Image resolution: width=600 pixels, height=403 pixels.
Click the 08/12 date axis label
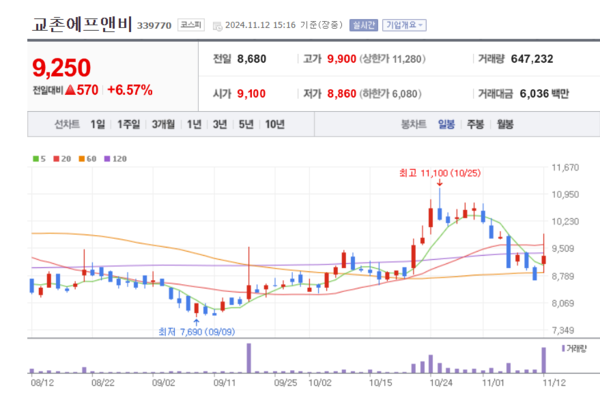tap(42, 383)
